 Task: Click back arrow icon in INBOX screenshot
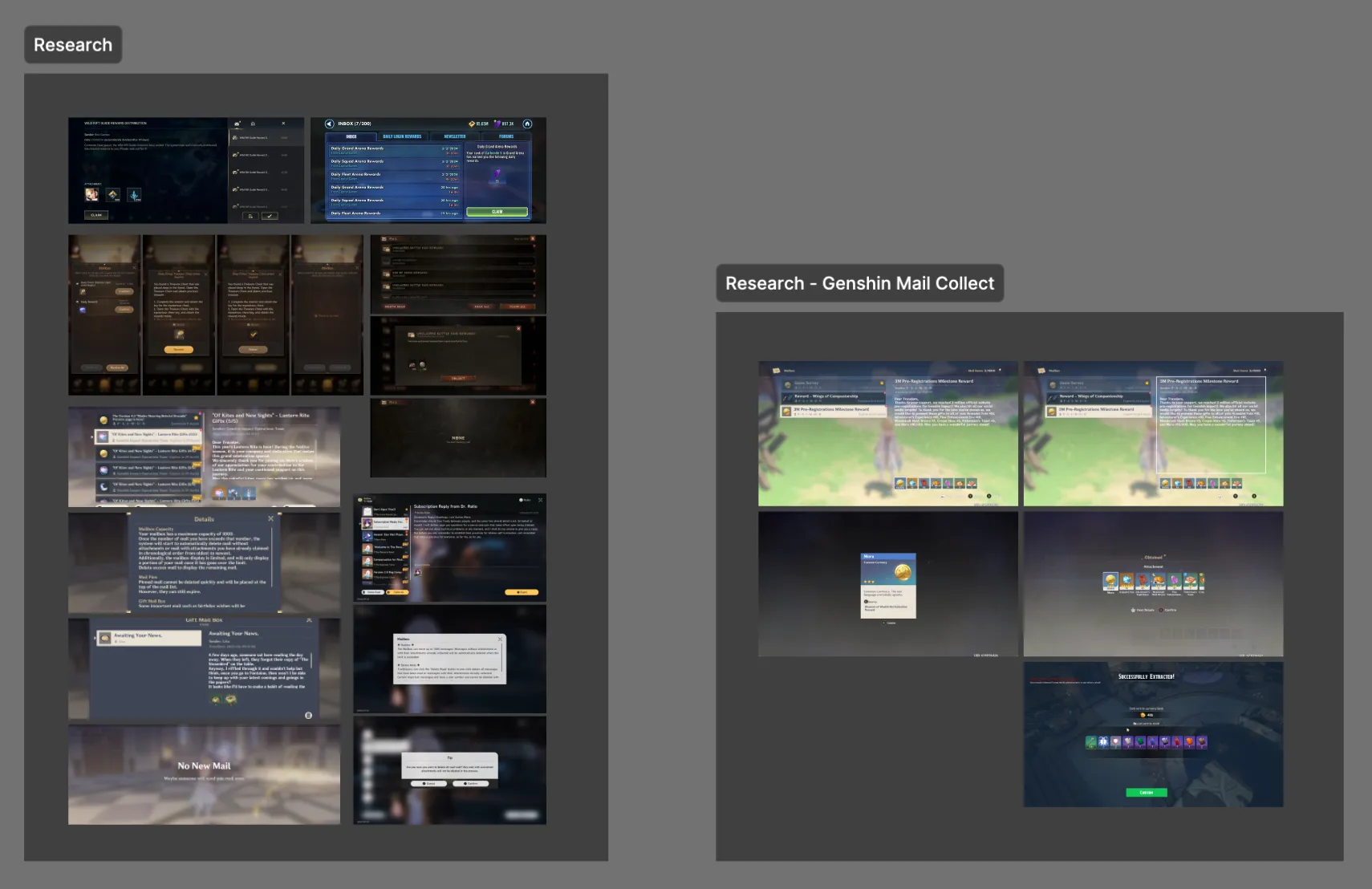330,124
